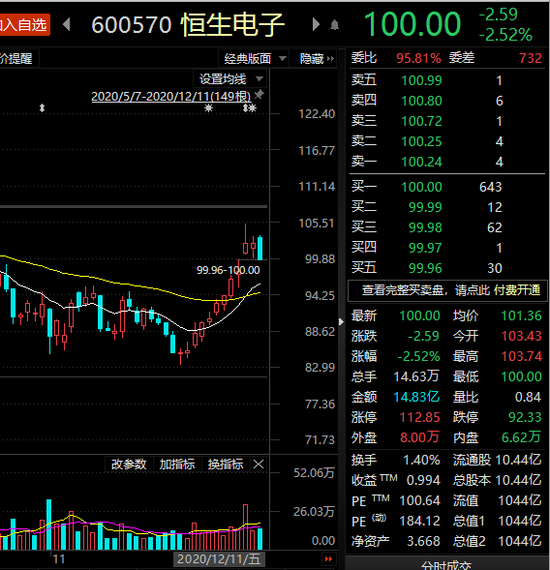Click the 付费开通 link for the full order book
This screenshot has height=570, width=550.
[x=517, y=290]
